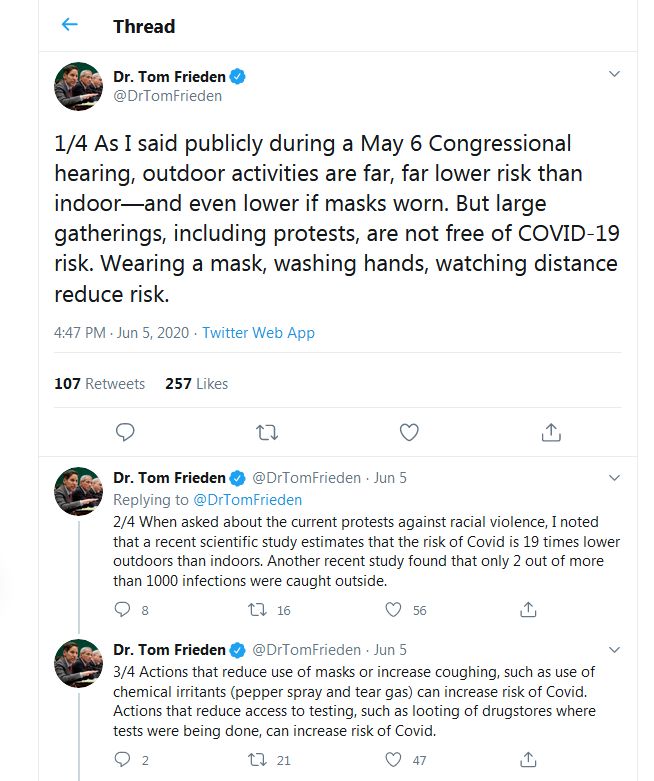The width and height of the screenshot is (654, 781).
Task: Retweet the 3/4 tweet with 21 retweets
Action: pyautogui.click(x=256, y=760)
